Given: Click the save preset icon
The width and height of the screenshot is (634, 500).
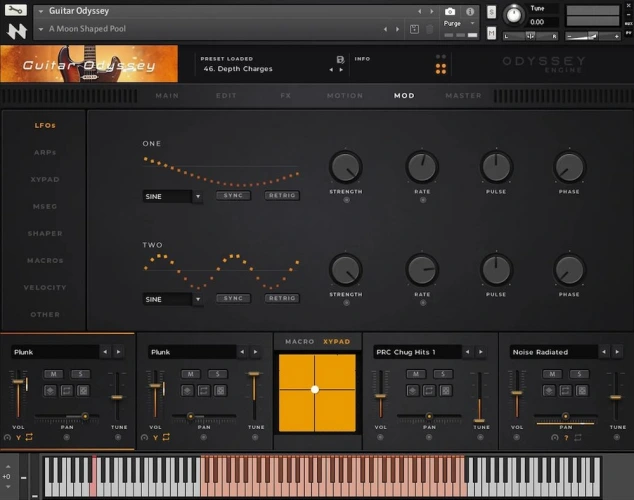Looking at the screenshot, I should click(340, 60).
